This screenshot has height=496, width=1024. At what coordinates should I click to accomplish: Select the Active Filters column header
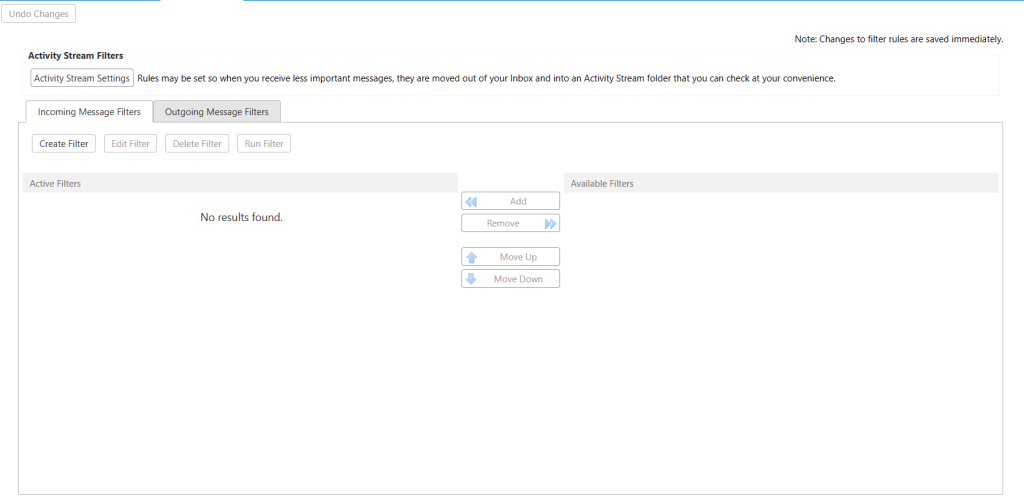click(x=240, y=183)
